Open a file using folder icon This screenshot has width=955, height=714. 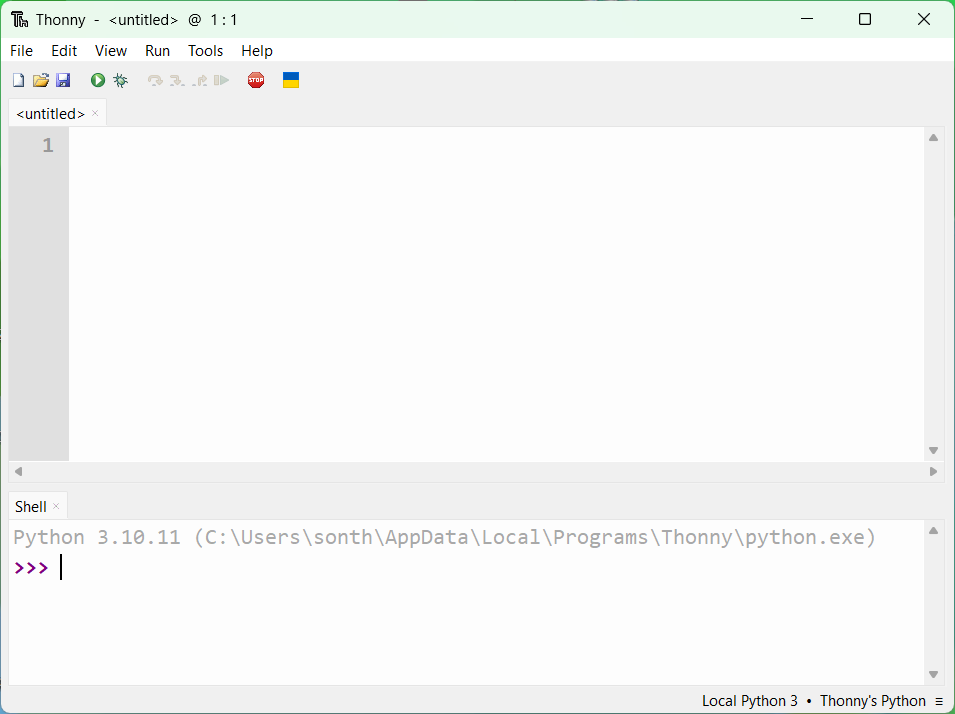[41, 80]
